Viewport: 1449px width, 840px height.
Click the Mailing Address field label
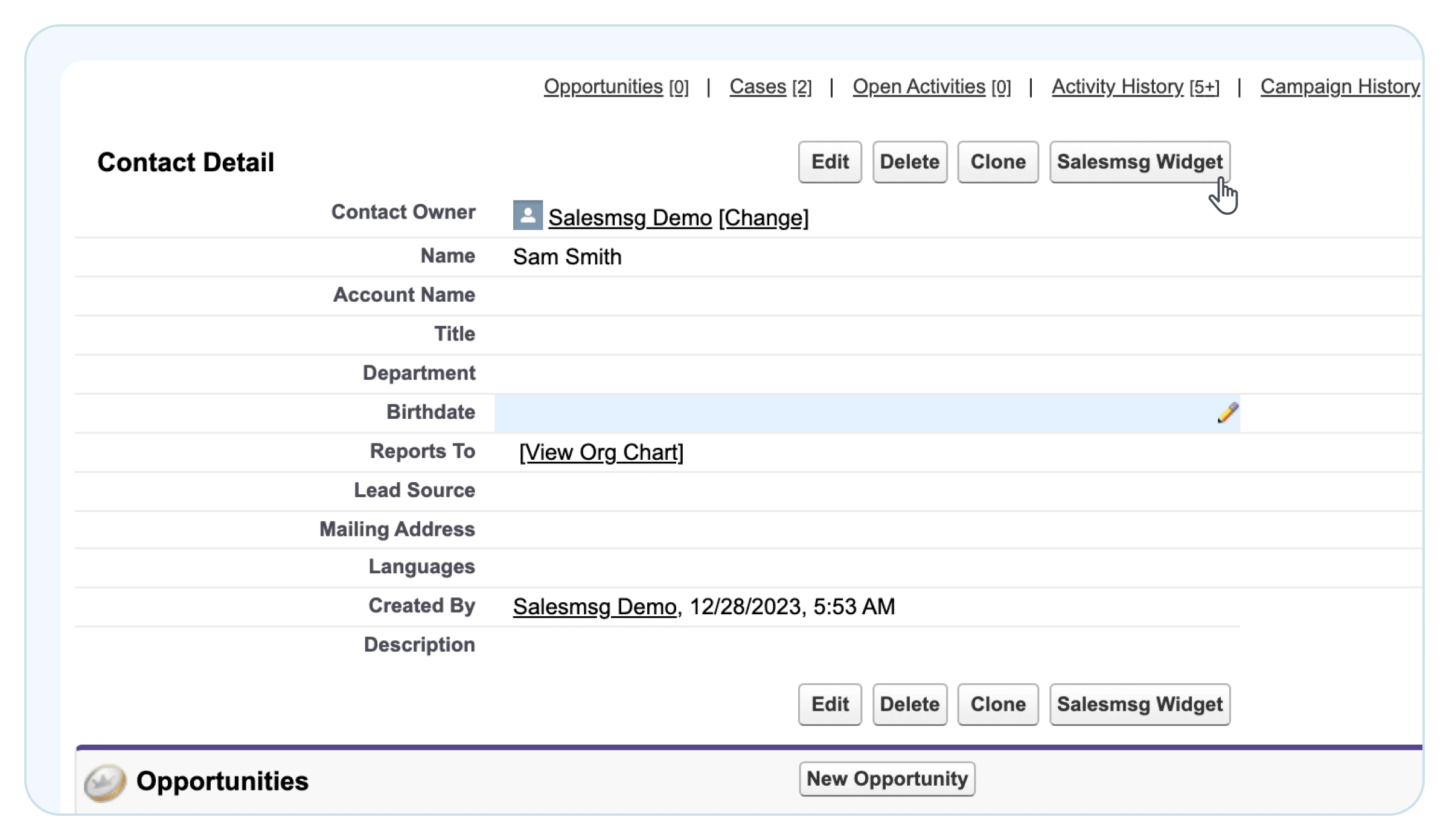click(x=397, y=529)
